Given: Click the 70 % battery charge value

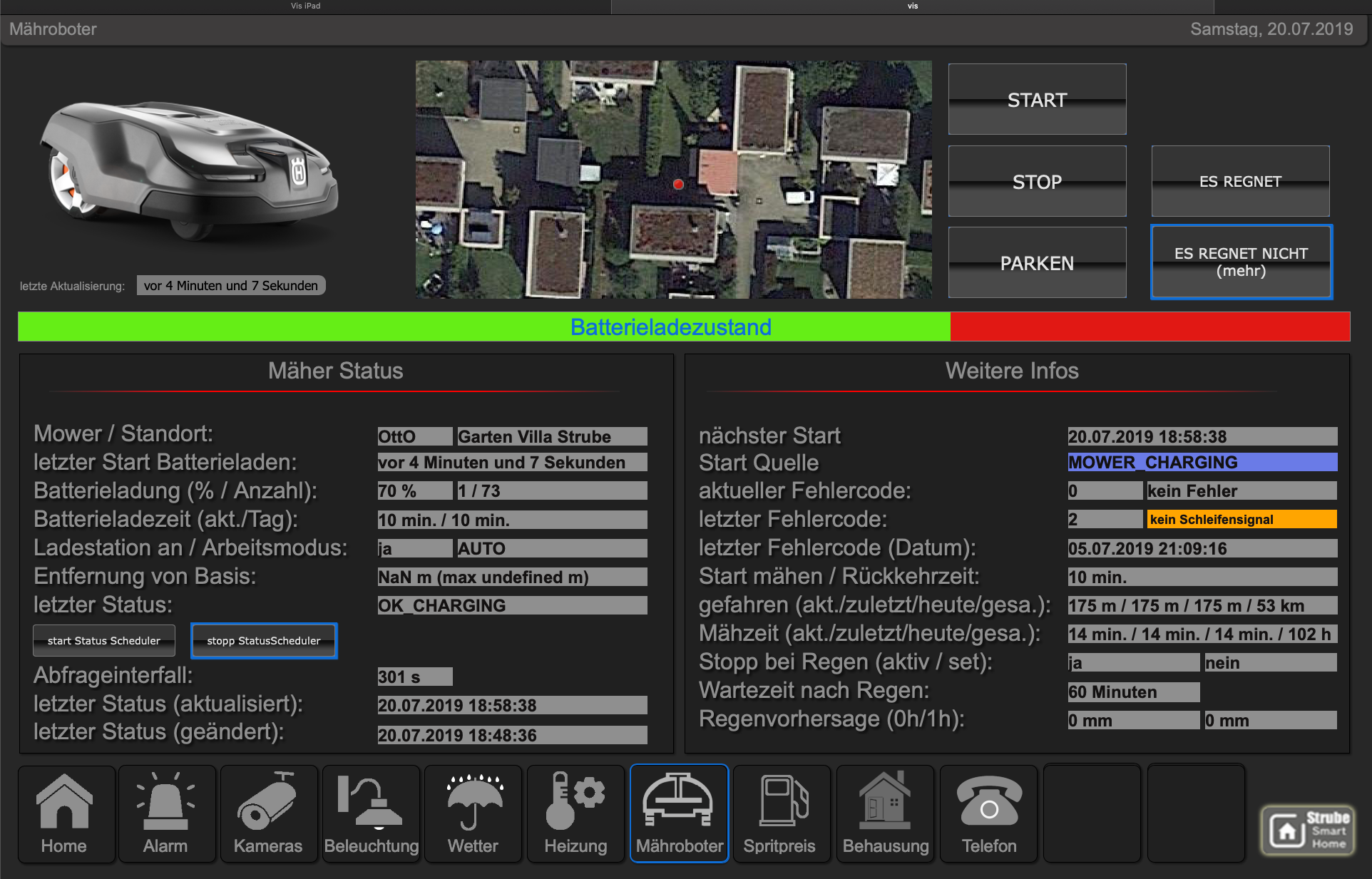Looking at the screenshot, I should (415, 490).
